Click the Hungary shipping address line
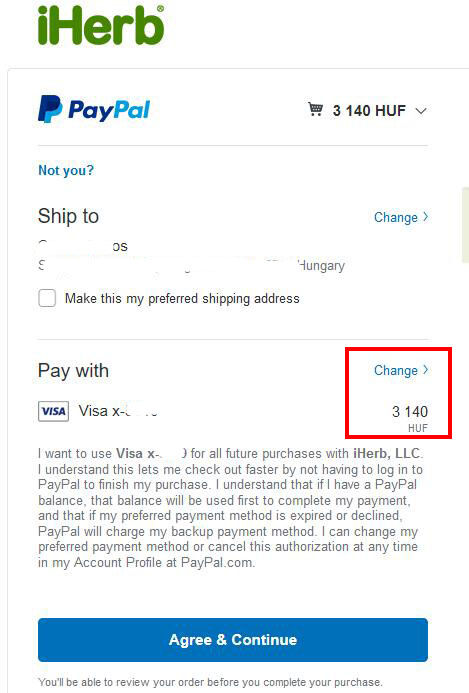The height and width of the screenshot is (693, 469). tap(191, 266)
